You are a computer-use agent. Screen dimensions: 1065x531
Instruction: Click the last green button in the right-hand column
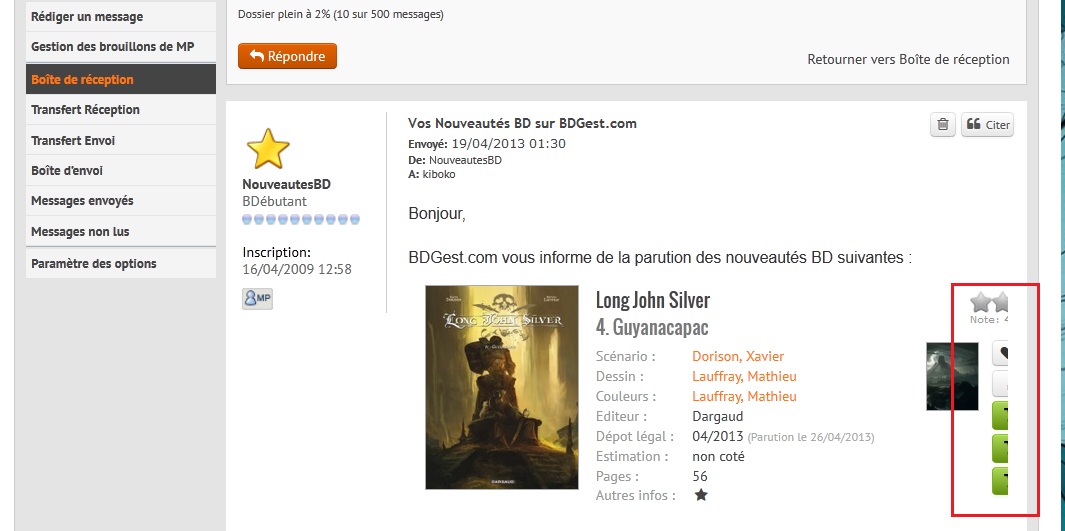pyautogui.click(x=1000, y=481)
